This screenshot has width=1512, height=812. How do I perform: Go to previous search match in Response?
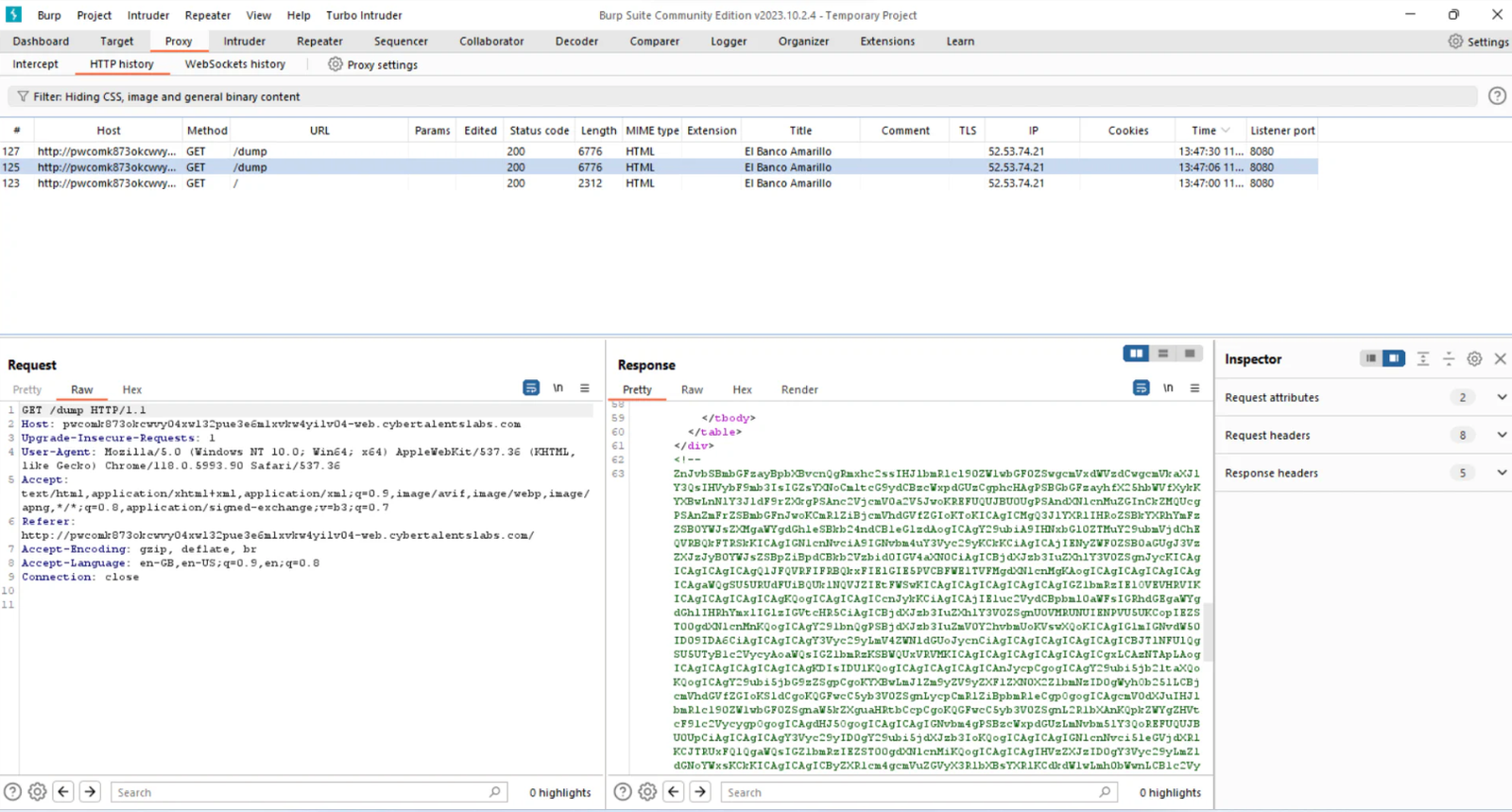674,792
